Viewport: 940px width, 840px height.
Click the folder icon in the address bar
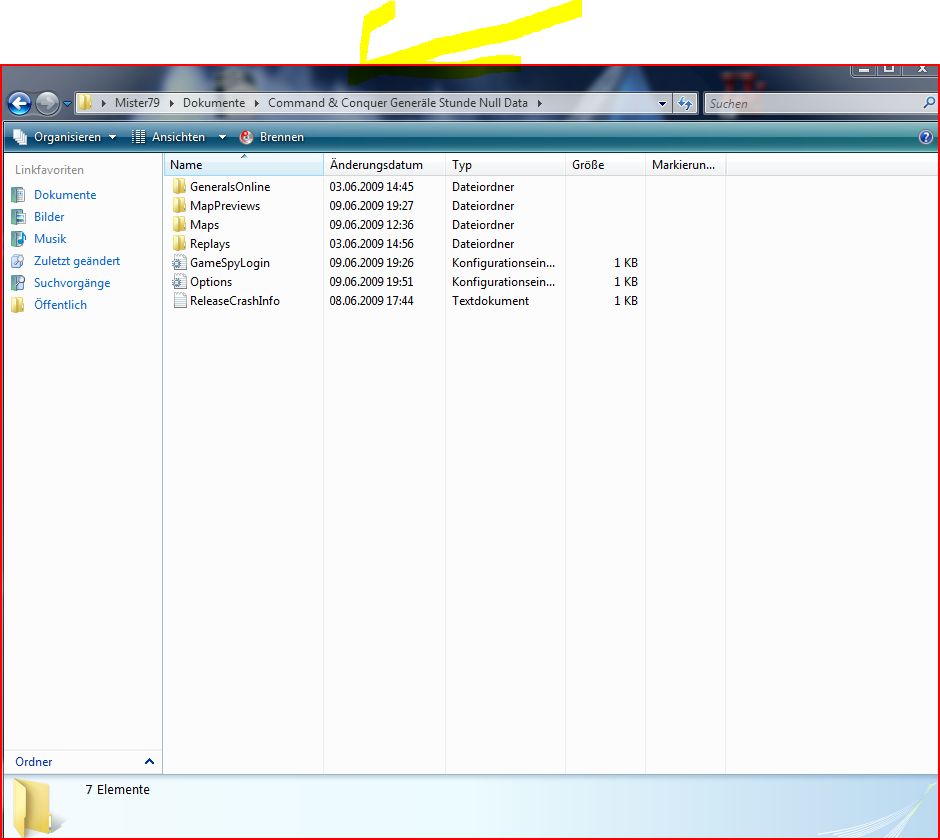[85, 103]
